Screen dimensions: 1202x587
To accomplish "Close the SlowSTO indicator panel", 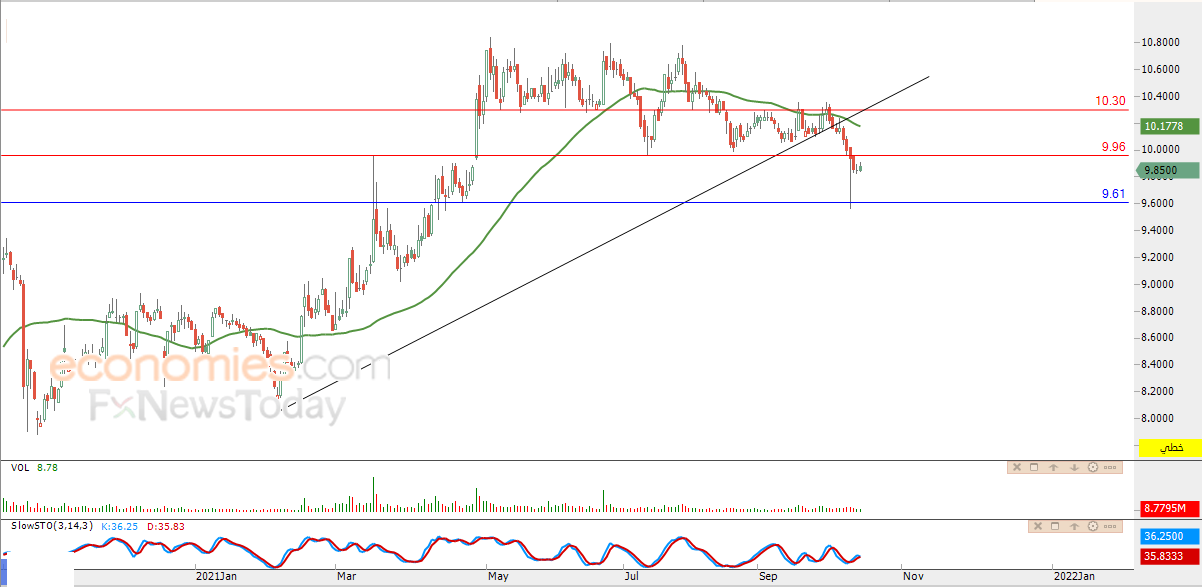I will point(1038,526).
